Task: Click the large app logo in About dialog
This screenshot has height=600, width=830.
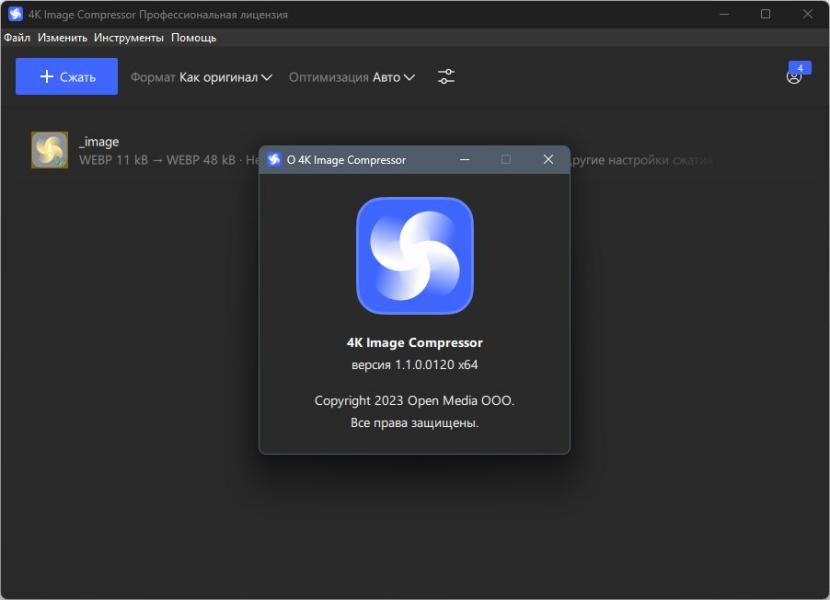Action: [414, 256]
